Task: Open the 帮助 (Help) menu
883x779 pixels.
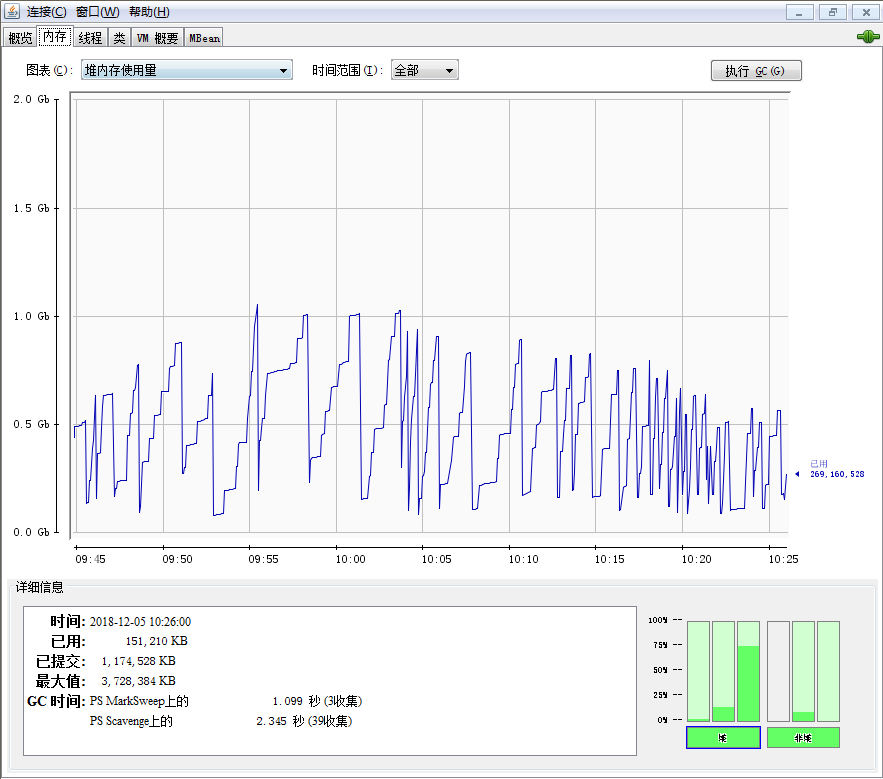Action: (x=149, y=12)
